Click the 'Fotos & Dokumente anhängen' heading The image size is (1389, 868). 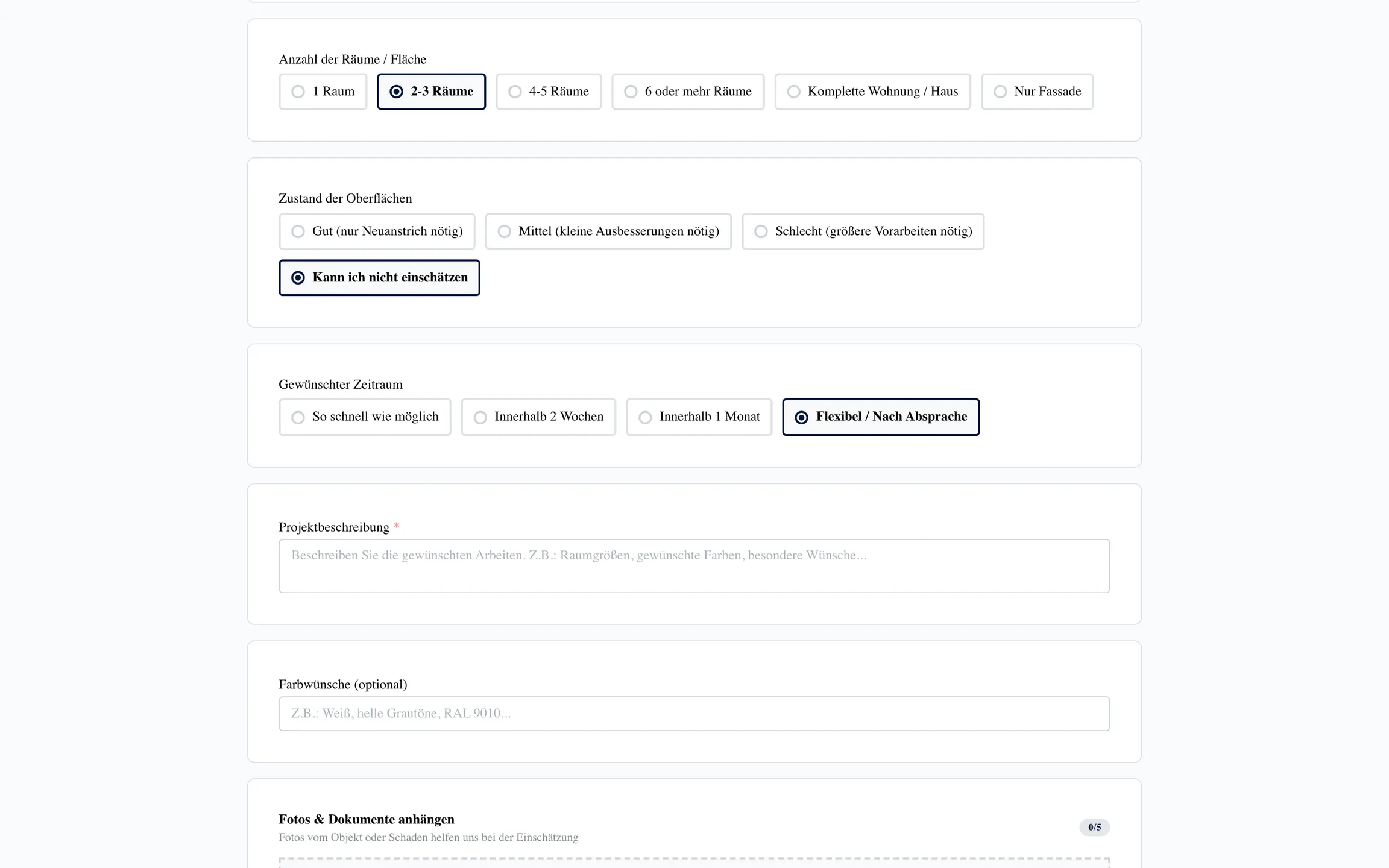[367, 819]
